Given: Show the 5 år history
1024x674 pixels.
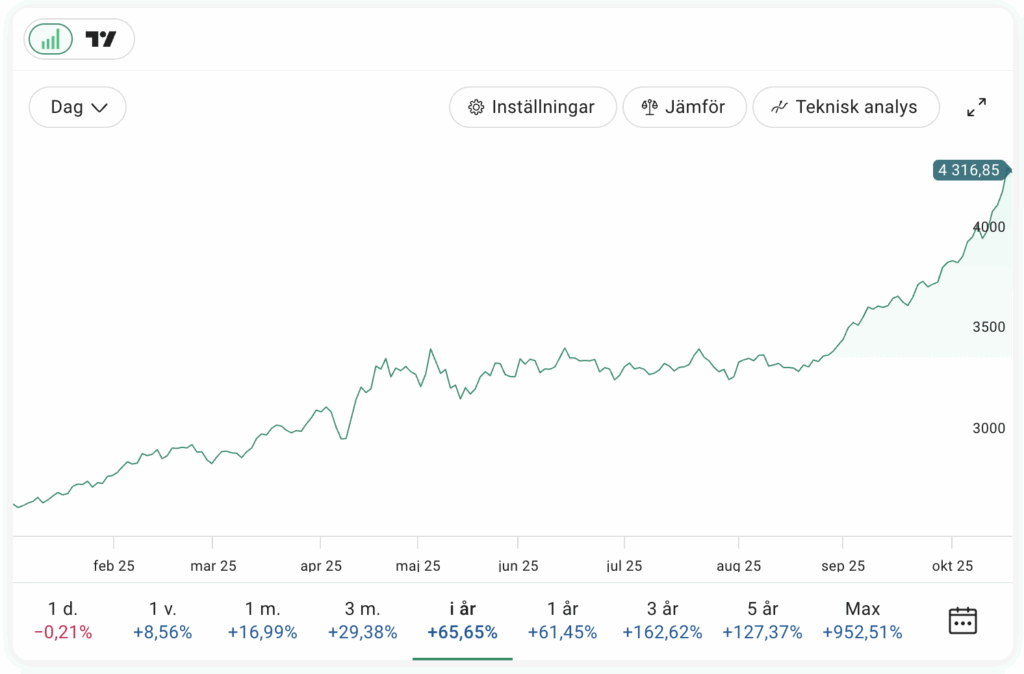Looking at the screenshot, I should click(762, 620).
